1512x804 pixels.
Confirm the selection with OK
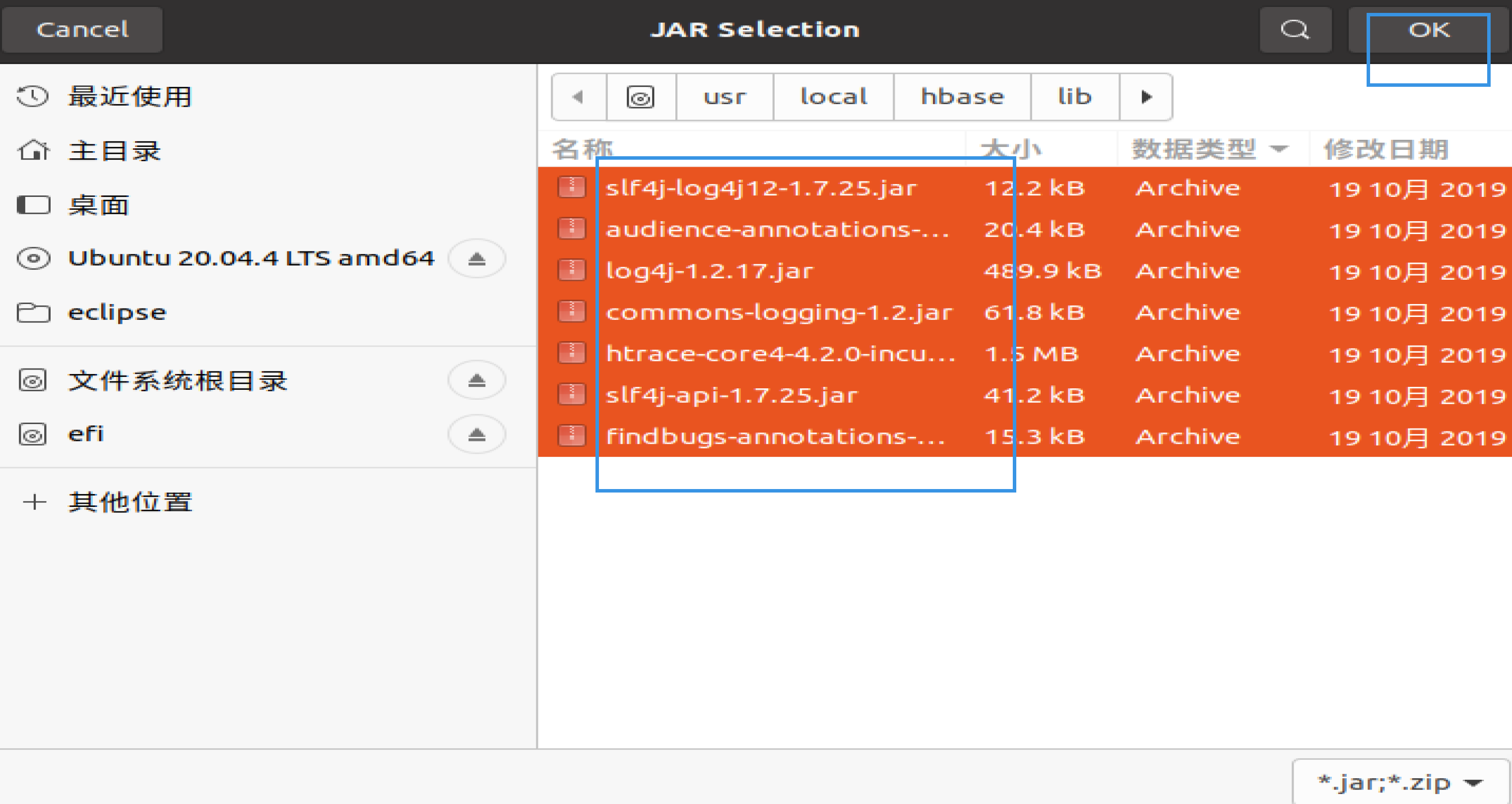point(1429,29)
